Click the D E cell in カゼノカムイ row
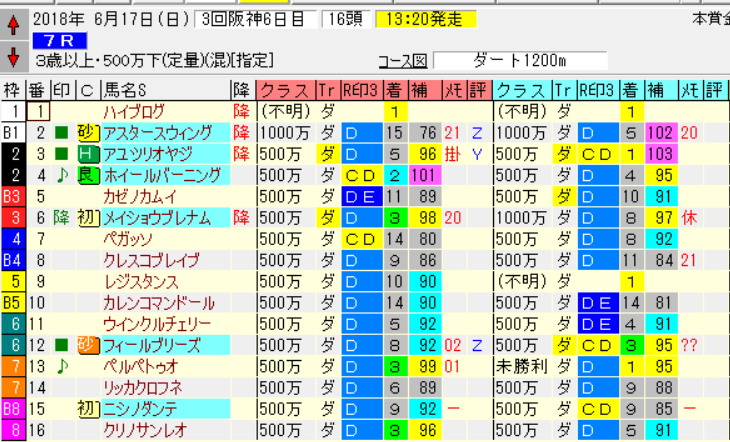730x442 pixels. [362, 197]
